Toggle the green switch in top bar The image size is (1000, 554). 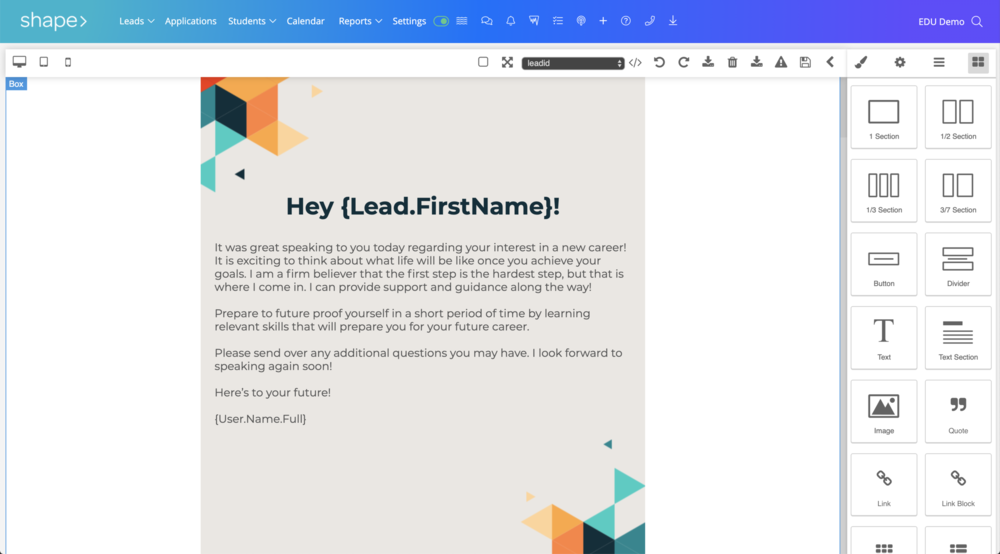pos(441,21)
